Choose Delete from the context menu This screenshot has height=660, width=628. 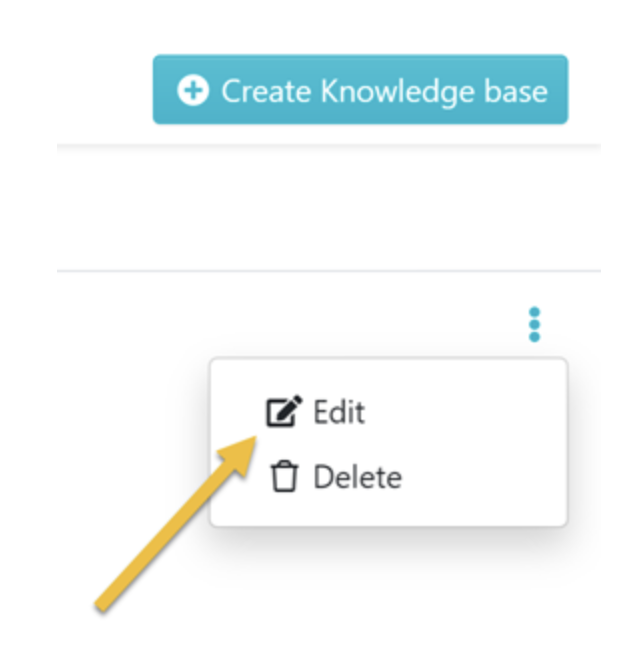click(335, 477)
